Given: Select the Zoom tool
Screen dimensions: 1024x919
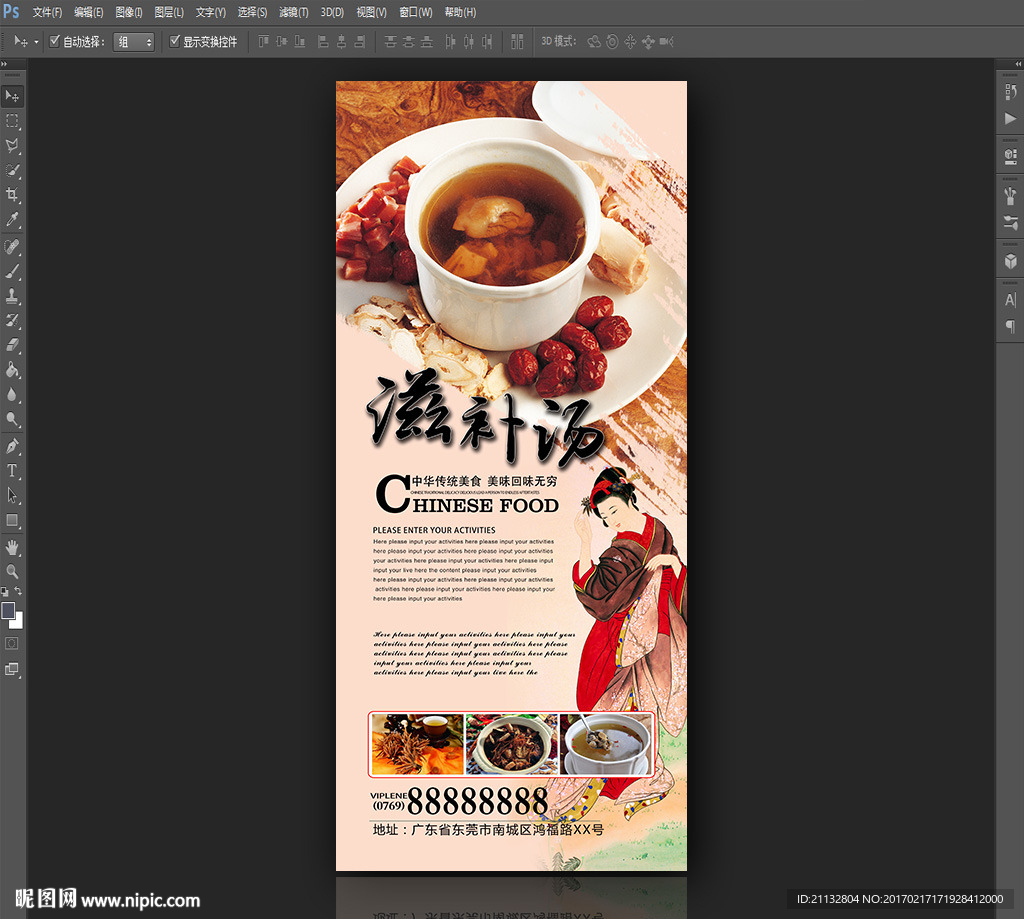Looking at the screenshot, I should point(12,572).
